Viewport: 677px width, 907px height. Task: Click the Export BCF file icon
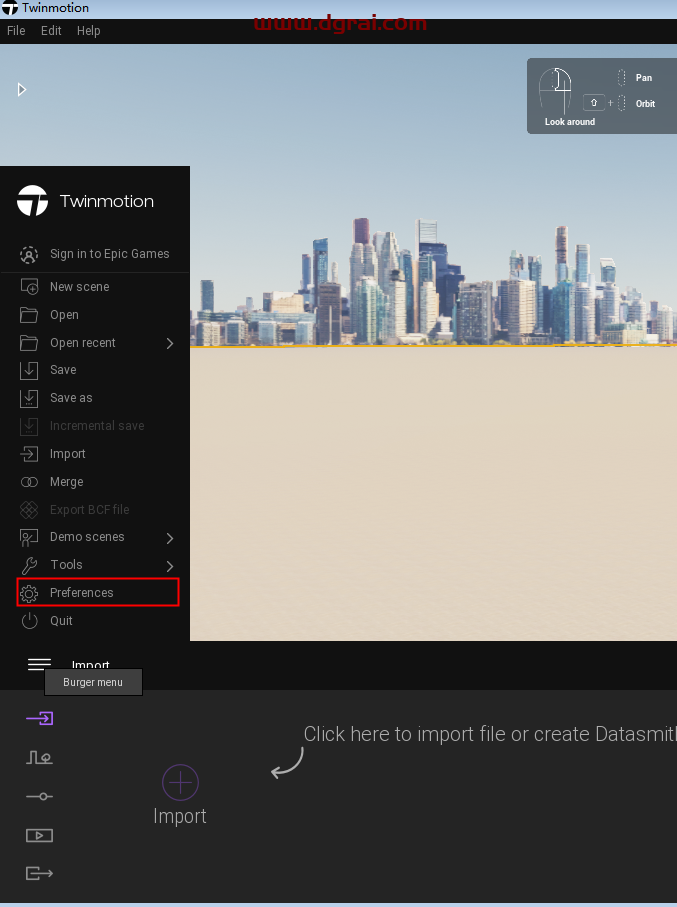[x=29, y=510]
